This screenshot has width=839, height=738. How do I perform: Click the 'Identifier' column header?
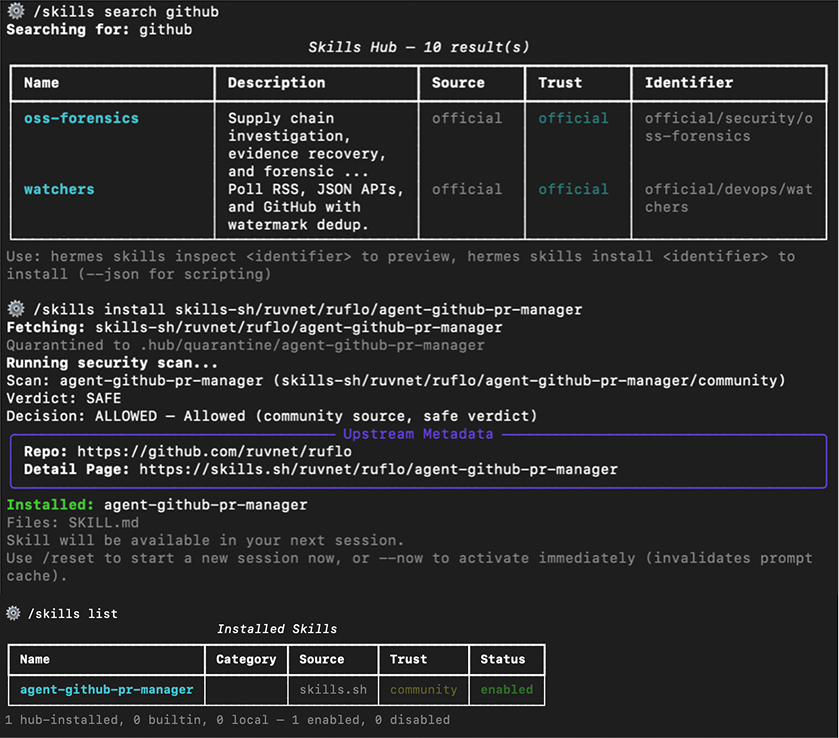tap(689, 83)
